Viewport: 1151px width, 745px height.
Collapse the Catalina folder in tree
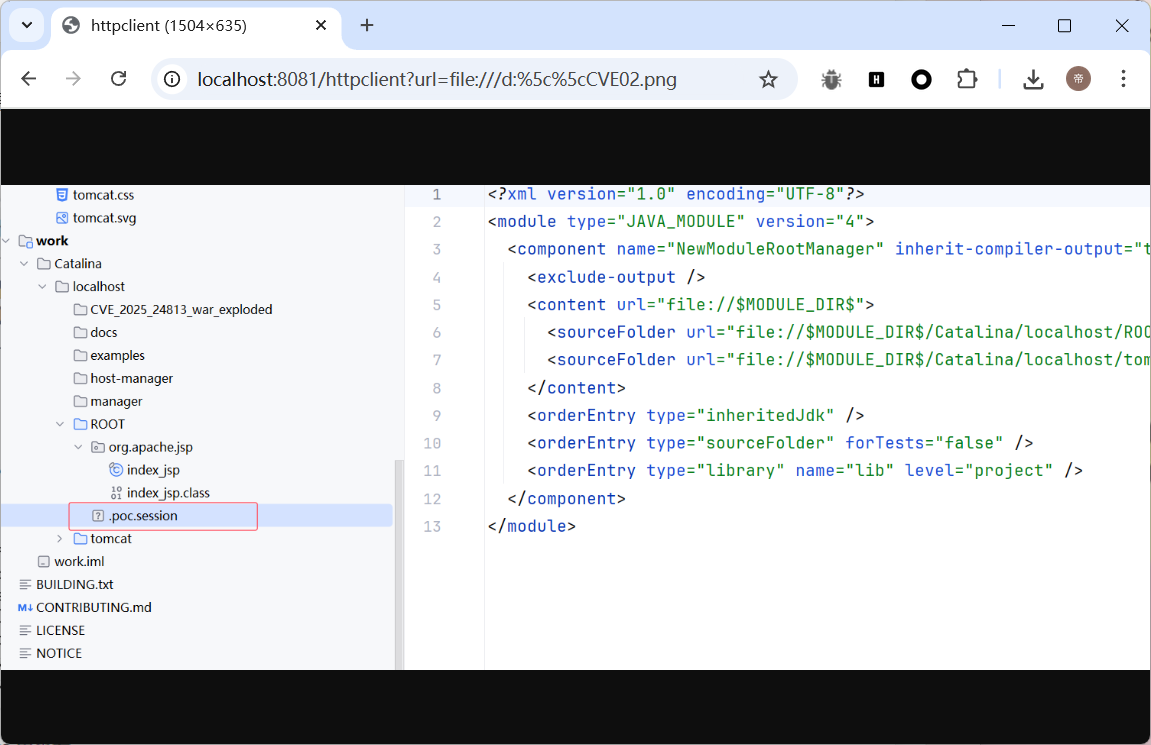24,264
